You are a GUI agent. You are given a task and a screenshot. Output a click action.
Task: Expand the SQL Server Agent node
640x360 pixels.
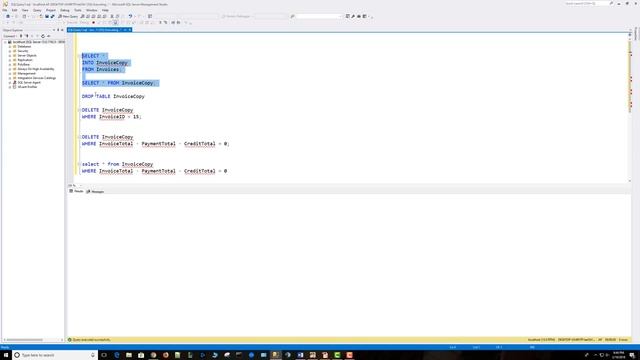10,82
